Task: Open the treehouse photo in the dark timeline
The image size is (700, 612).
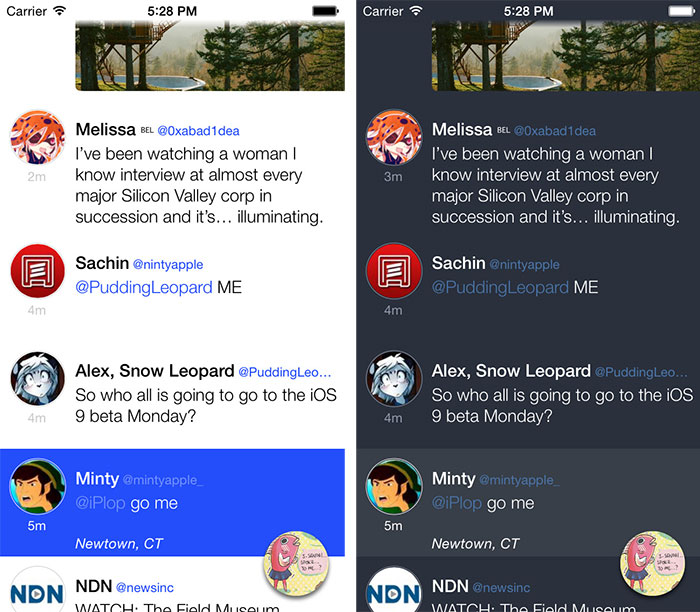Action: 566,56
